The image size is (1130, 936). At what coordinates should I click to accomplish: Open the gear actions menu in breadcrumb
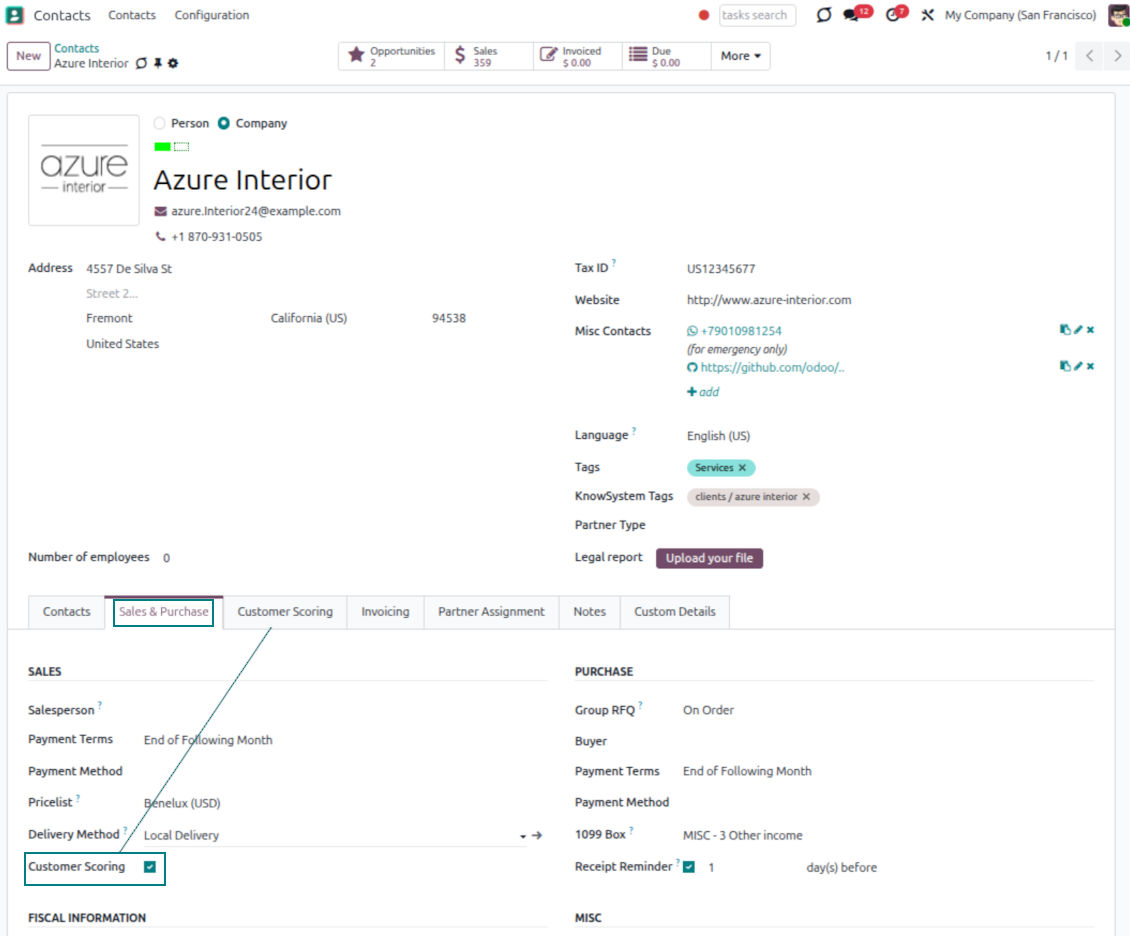[x=172, y=63]
